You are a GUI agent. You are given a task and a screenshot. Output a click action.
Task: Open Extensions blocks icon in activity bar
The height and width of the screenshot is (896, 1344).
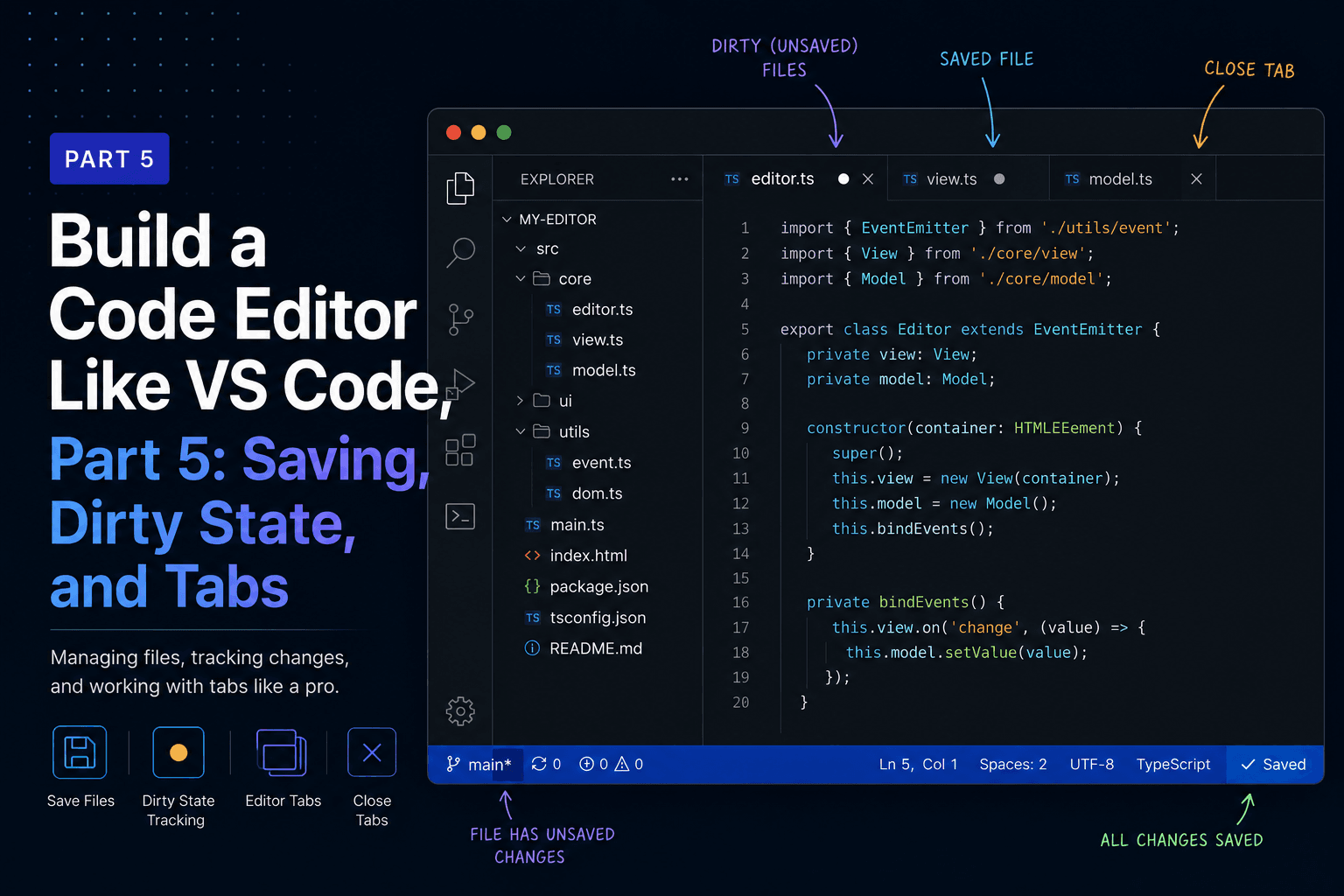coord(460,450)
